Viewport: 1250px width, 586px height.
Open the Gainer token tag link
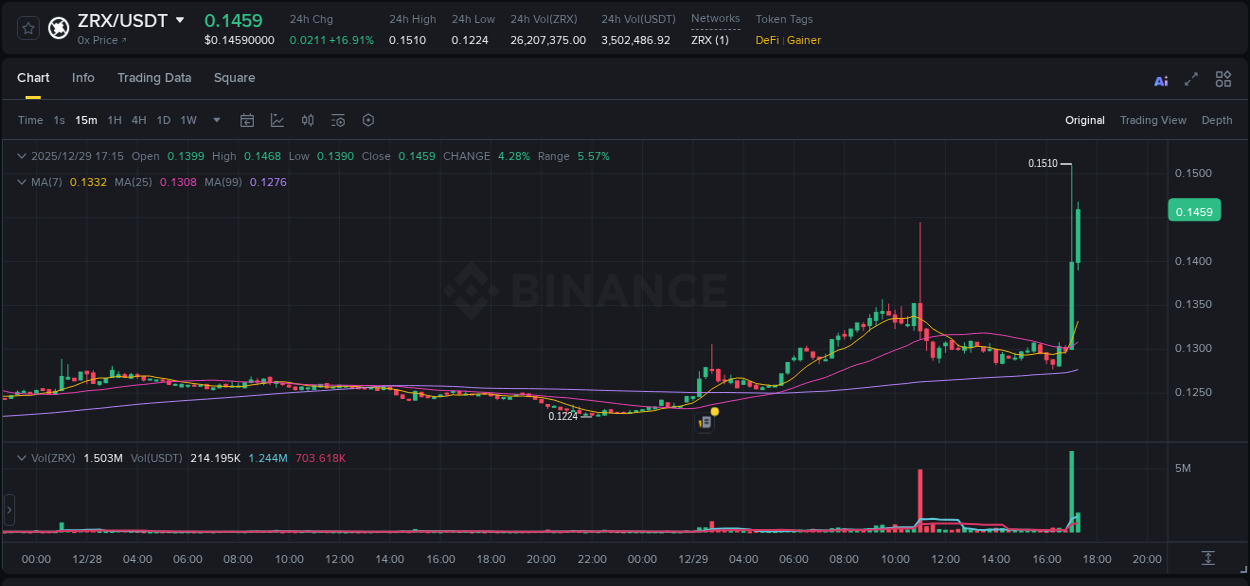tap(803, 40)
